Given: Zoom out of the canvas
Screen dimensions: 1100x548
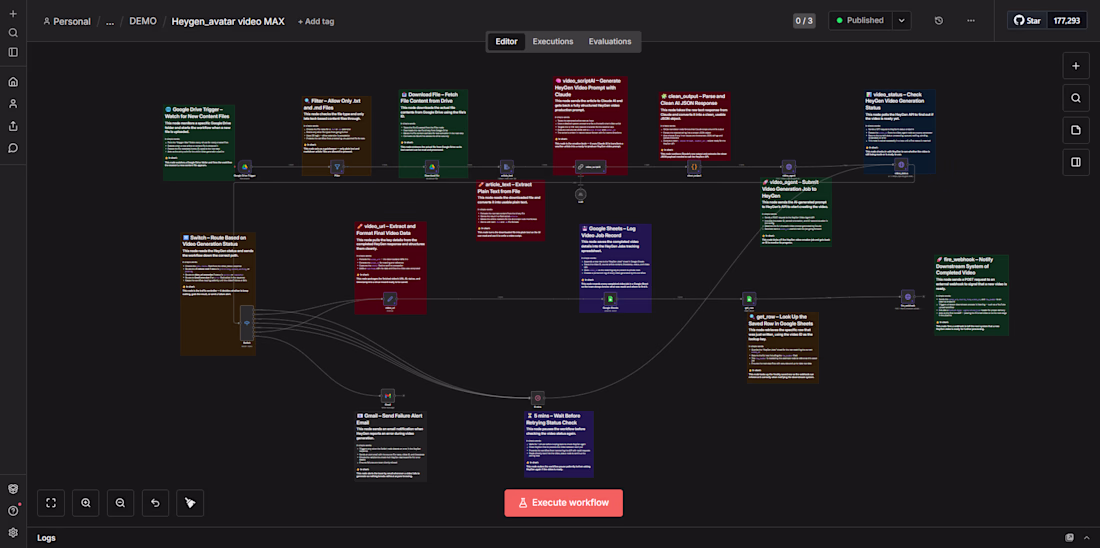Looking at the screenshot, I should pos(120,502).
